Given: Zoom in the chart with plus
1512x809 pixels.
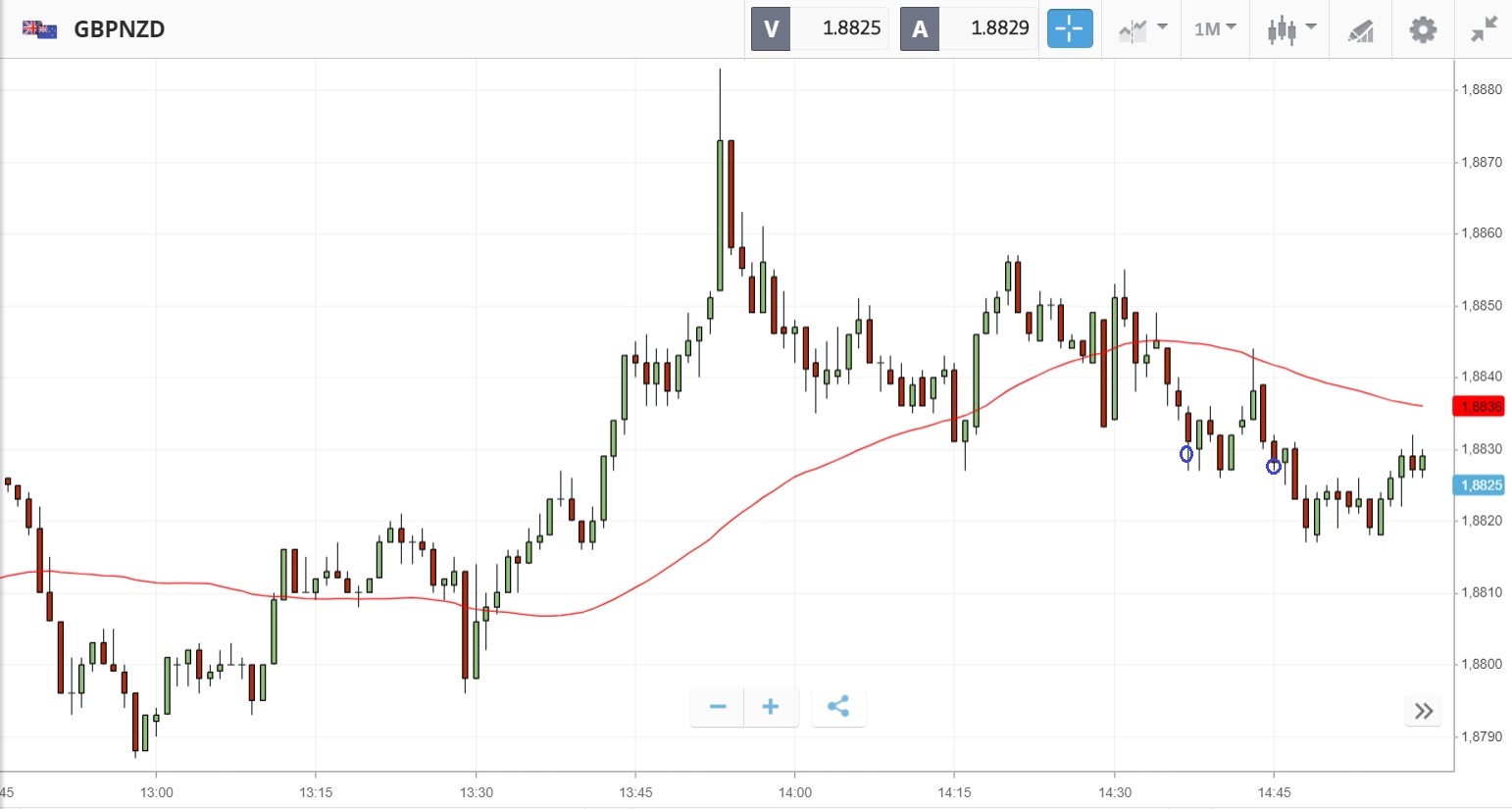Looking at the screenshot, I should 771,707.
